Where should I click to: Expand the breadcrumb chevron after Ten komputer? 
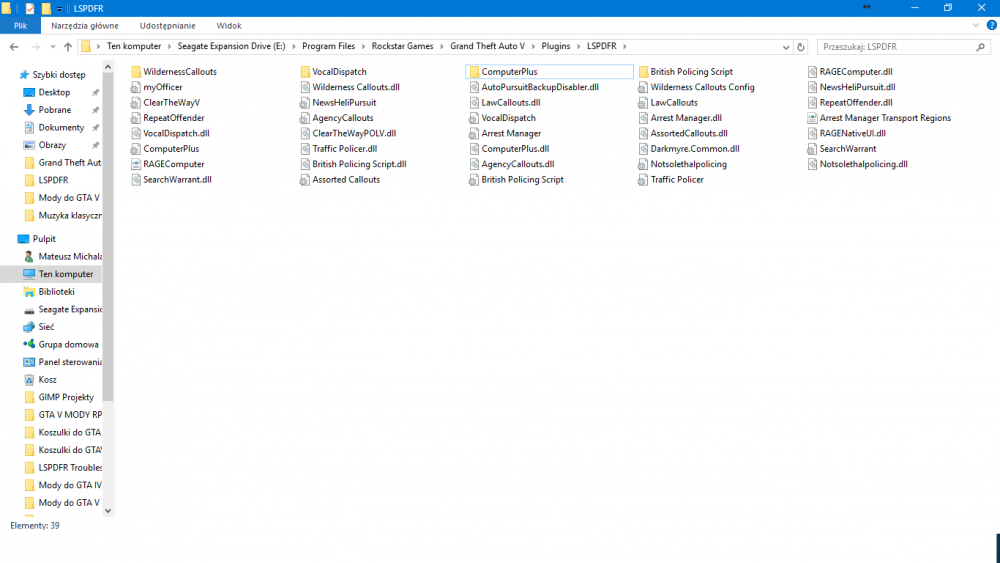coord(170,47)
